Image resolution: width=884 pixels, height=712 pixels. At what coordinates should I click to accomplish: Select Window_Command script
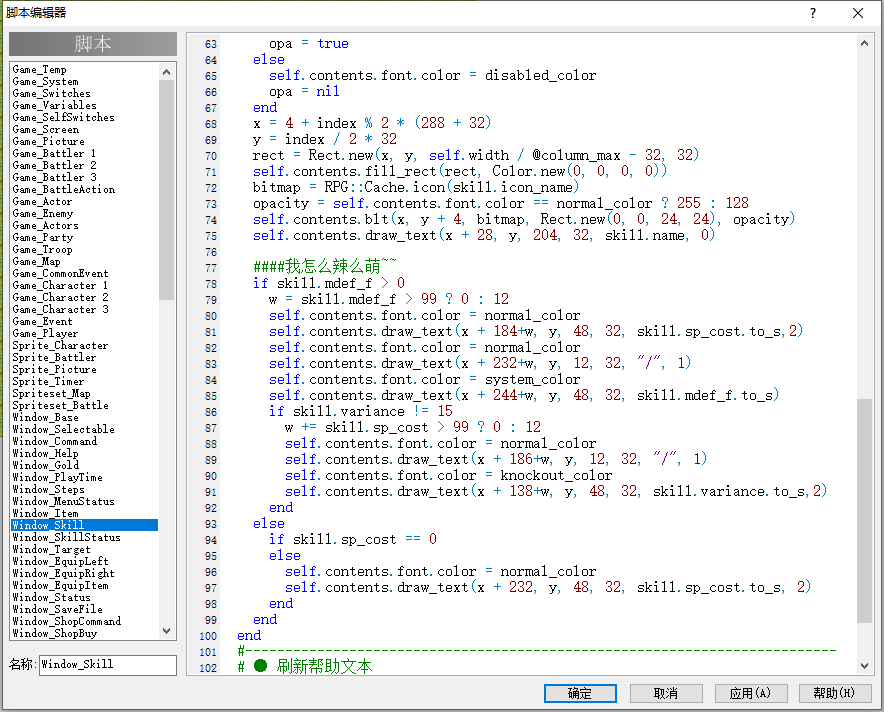[x=55, y=441]
